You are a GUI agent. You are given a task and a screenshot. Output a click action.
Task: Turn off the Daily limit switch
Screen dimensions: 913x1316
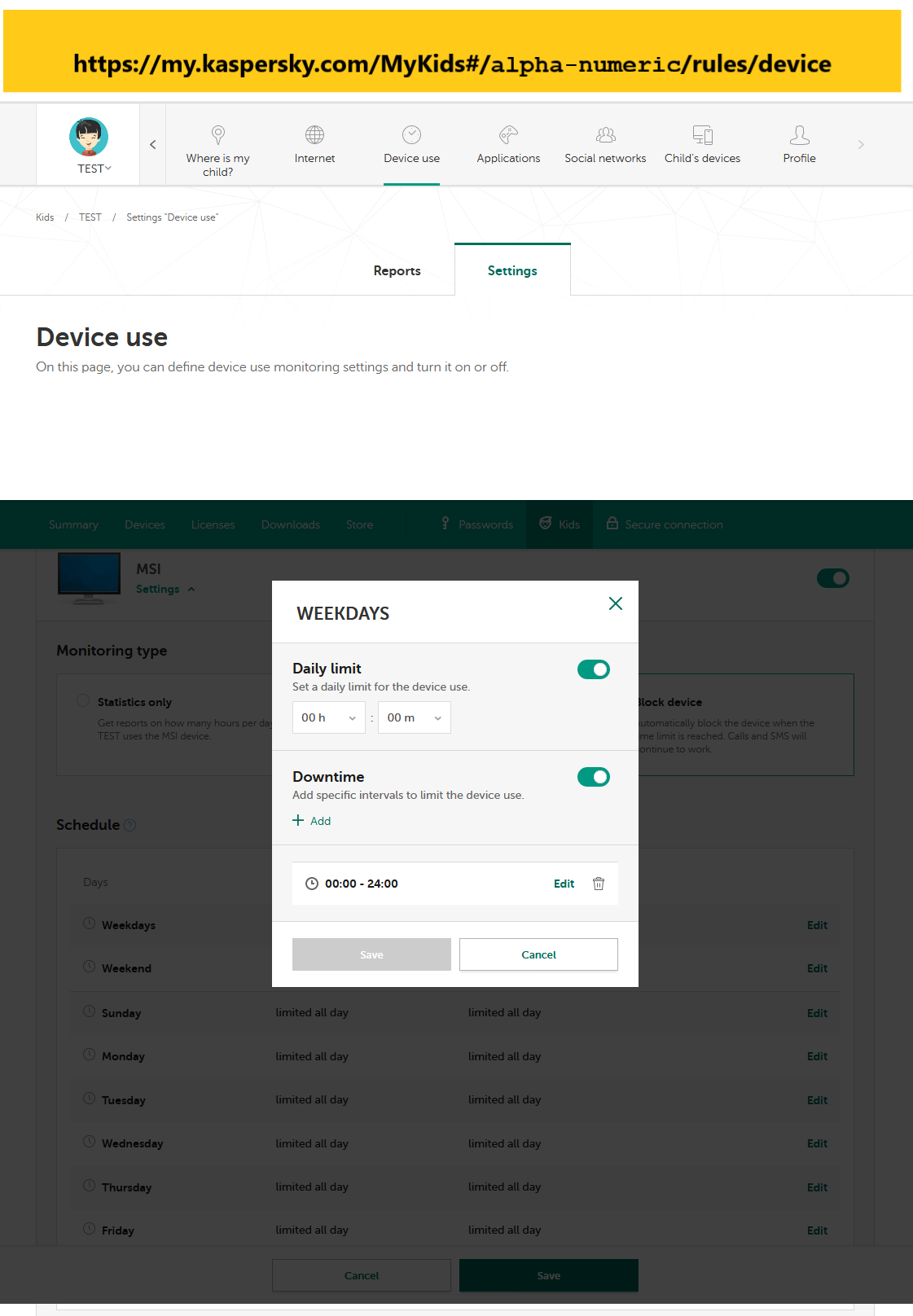tap(594, 669)
